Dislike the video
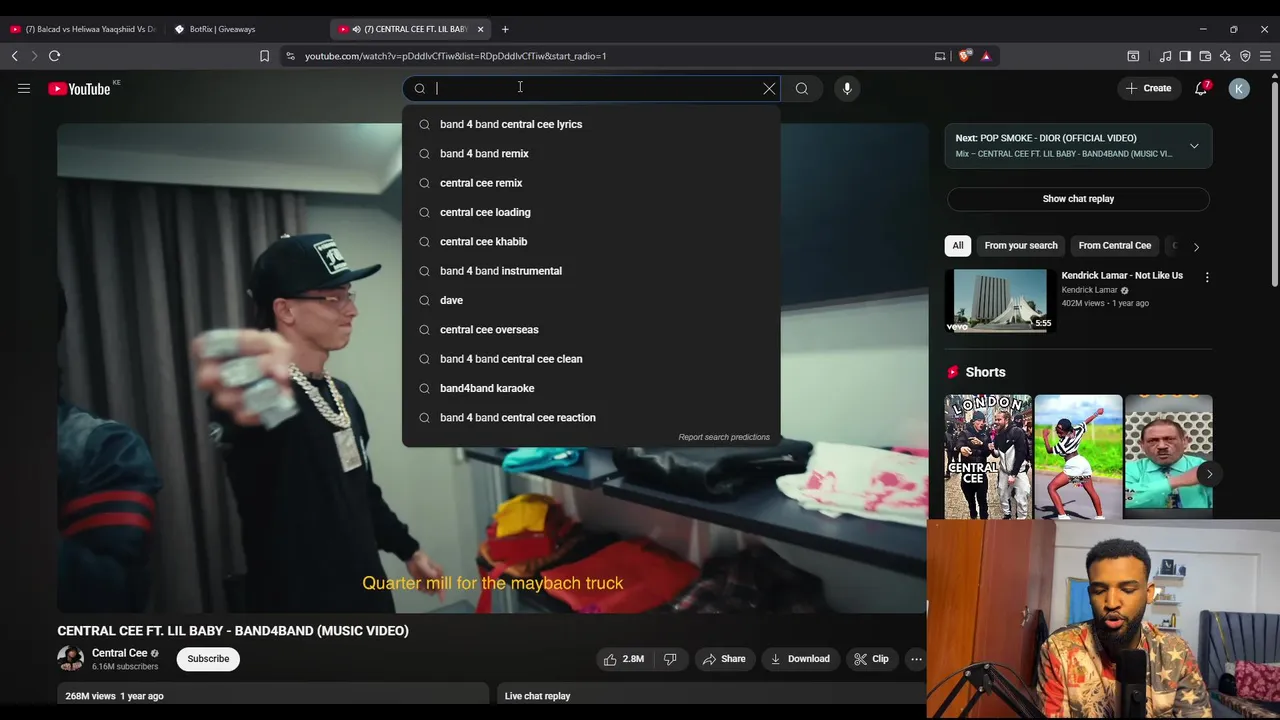The width and height of the screenshot is (1280, 720). (670, 659)
